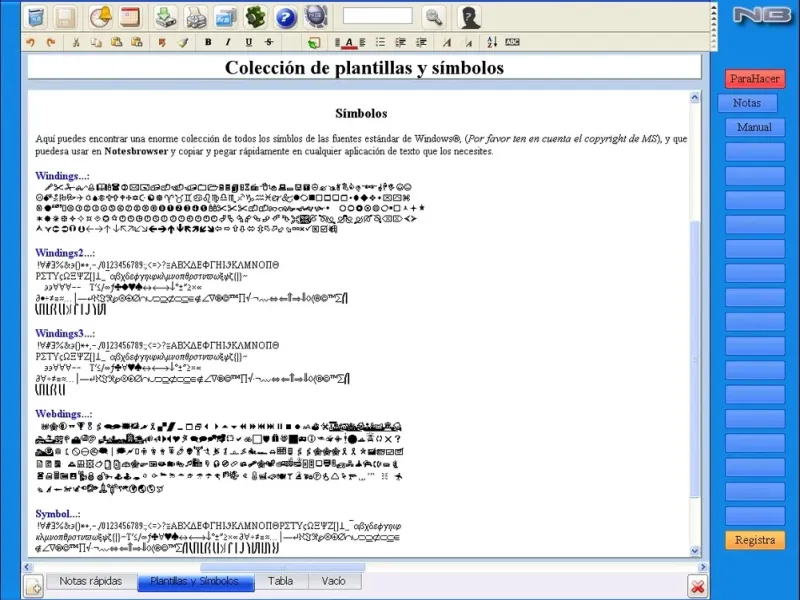Viewport: 800px width, 600px height.
Task: Open the alarm clock reminder tool
Action: (x=100, y=17)
